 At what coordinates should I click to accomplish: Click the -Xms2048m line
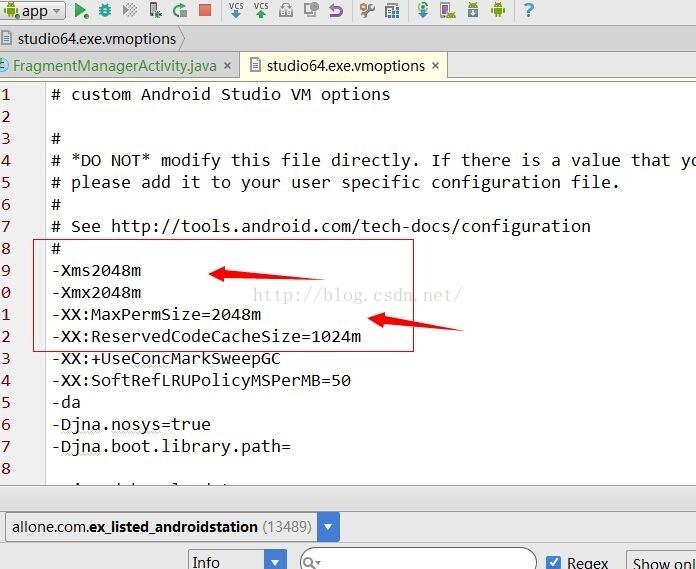[x=96, y=270]
